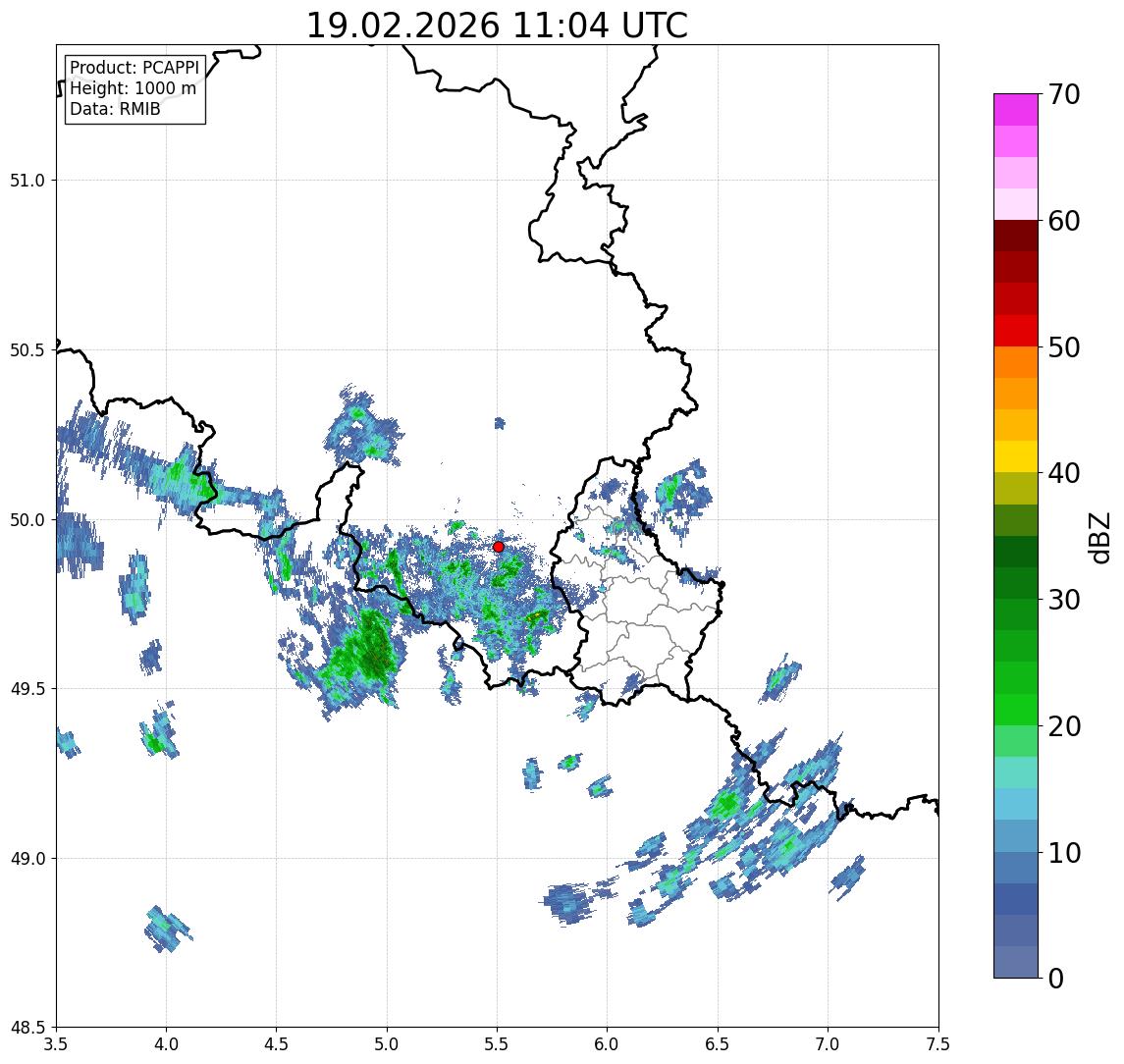Image resolution: width=1124 pixels, height=1064 pixels.
Task: Click longitude axis label '4.5'
Action: (277, 1044)
